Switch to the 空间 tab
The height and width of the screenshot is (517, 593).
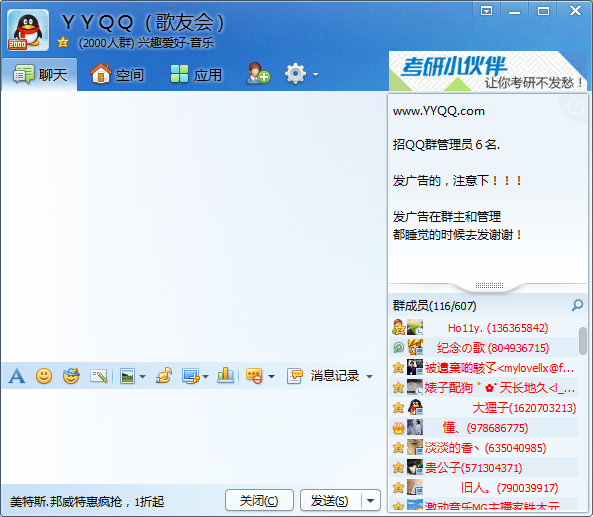tap(117, 74)
